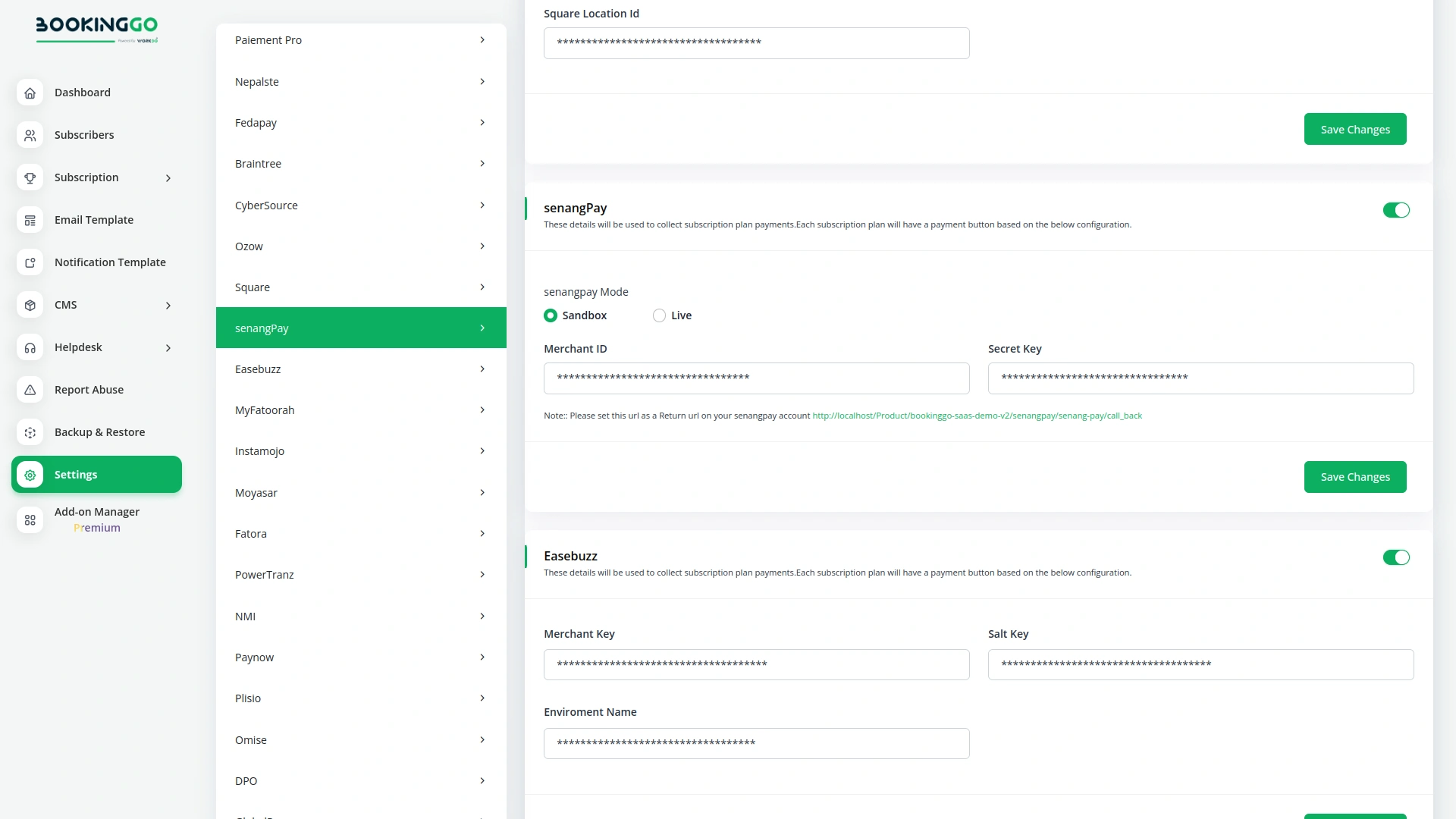
Task: Disable the senangPay payment gateway
Action: pos(1396,210)
